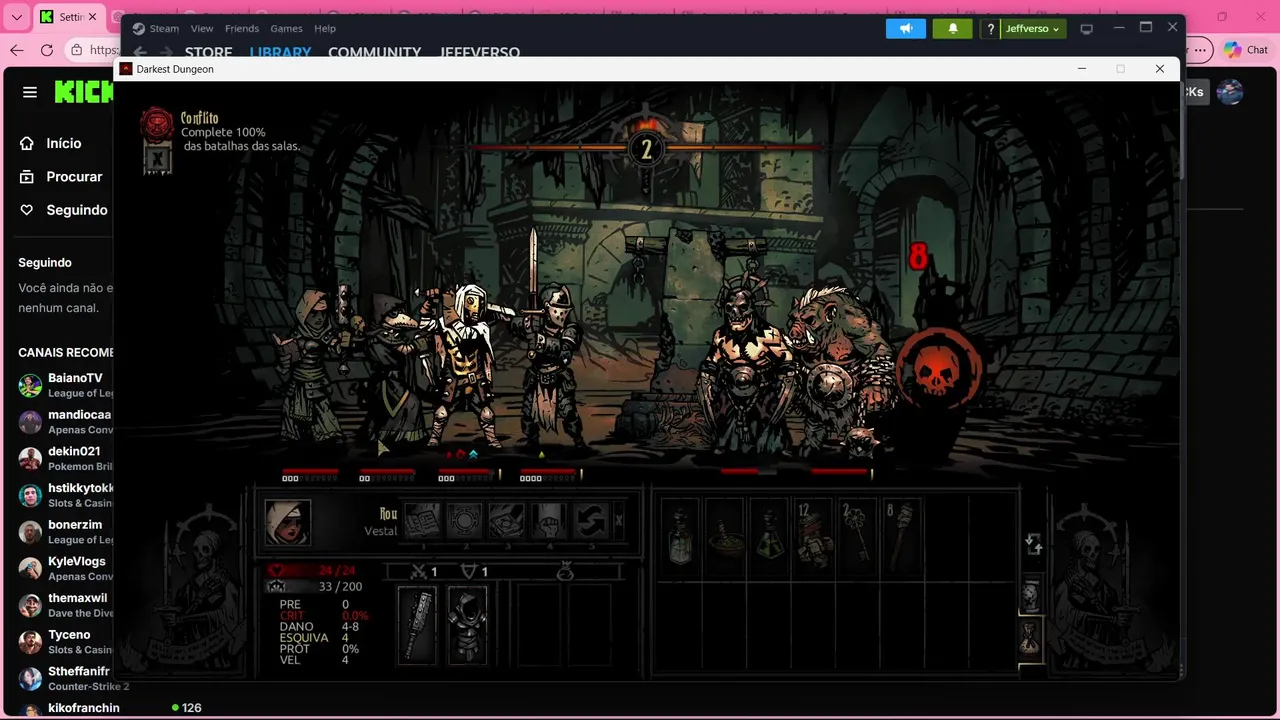Select the skeleton key item in inventory
The image size is (1280, 720).
click(857, 537)
